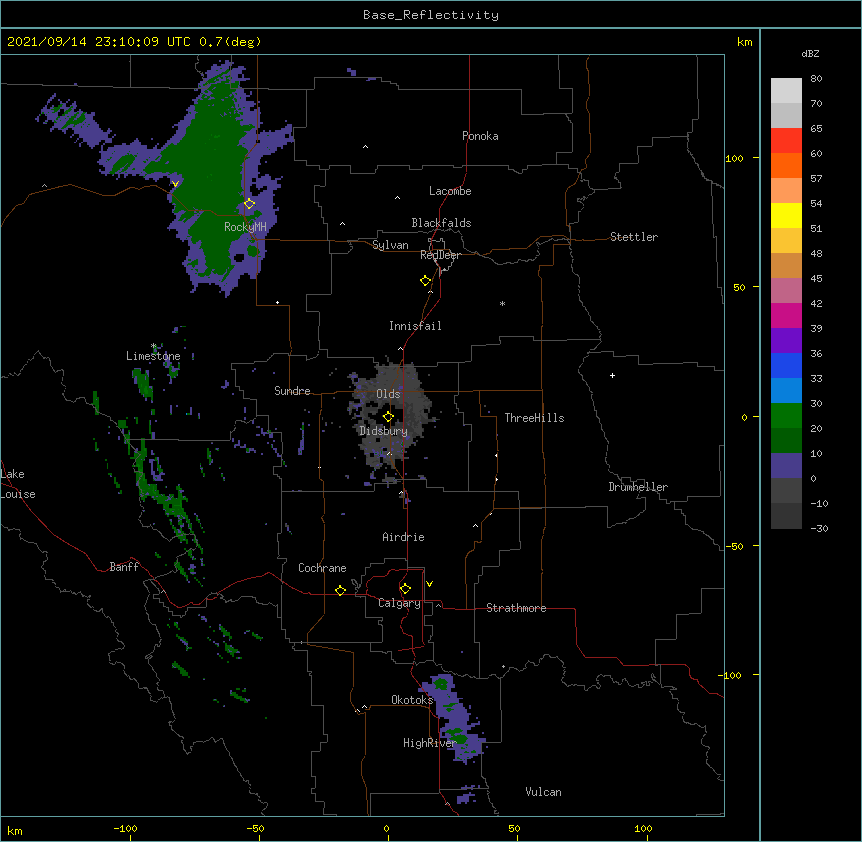Screen dimensions: 862x842
Task: Click the -50 tick on the vertical axis
Action: tap(734, 546)
